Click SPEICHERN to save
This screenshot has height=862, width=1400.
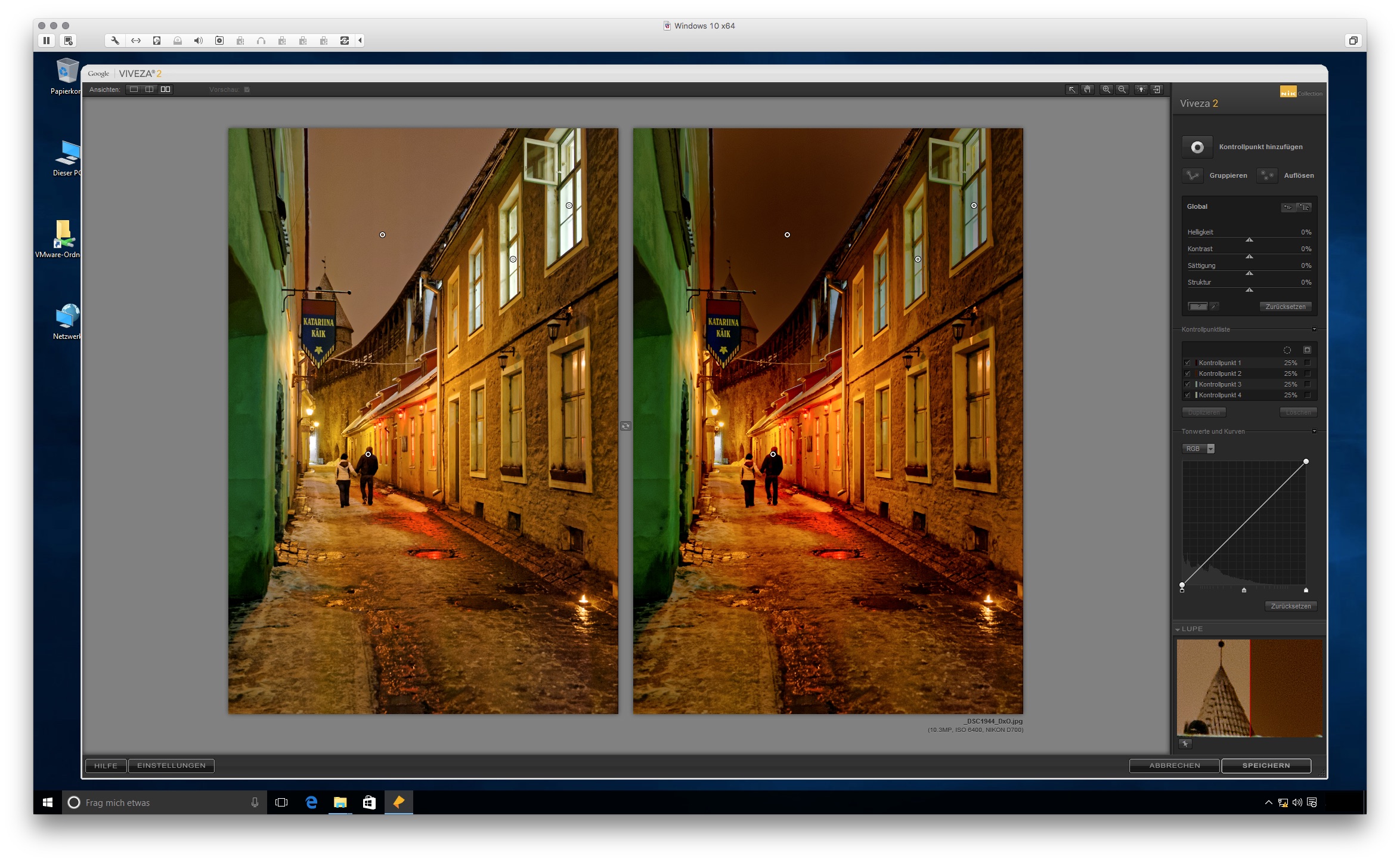1266,765
